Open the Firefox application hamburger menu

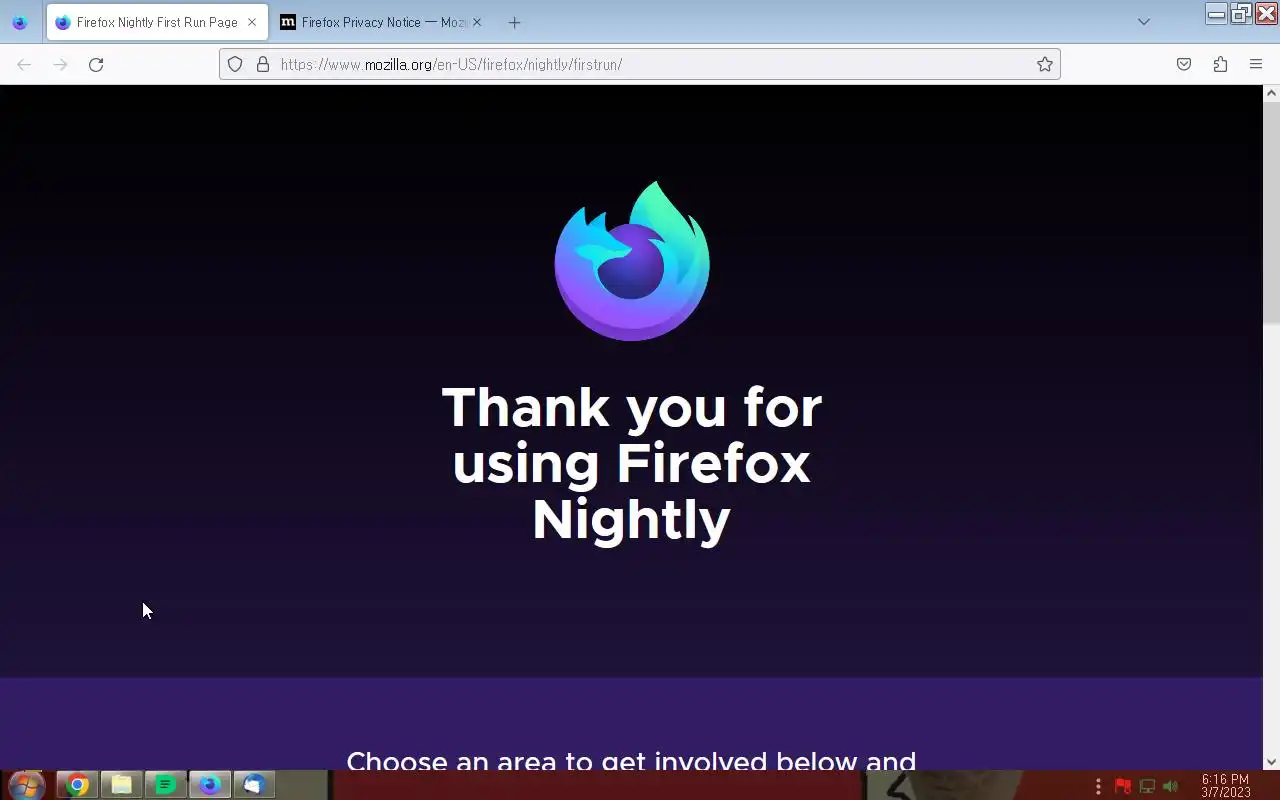1256,64
